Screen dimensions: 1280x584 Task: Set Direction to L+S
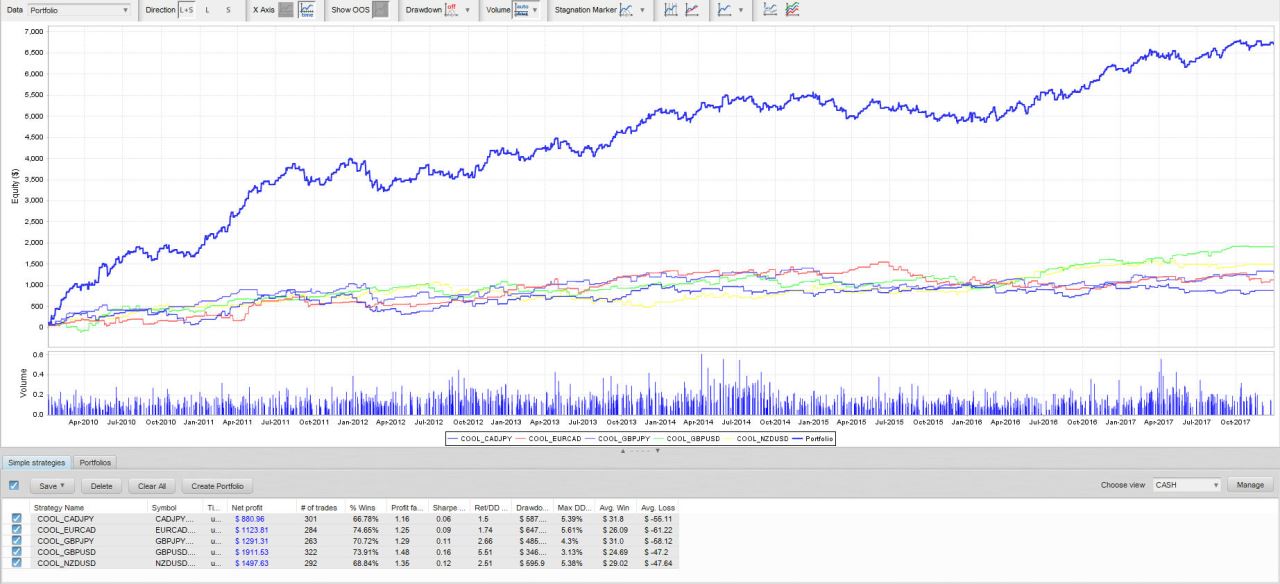(186, 10)
